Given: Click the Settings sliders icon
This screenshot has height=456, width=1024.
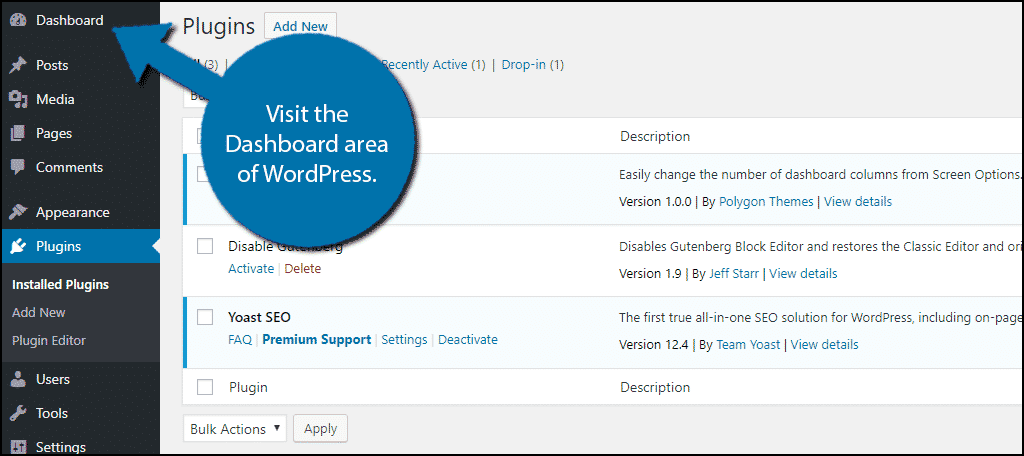Looking at the screenshot, I should click(18, 447).
